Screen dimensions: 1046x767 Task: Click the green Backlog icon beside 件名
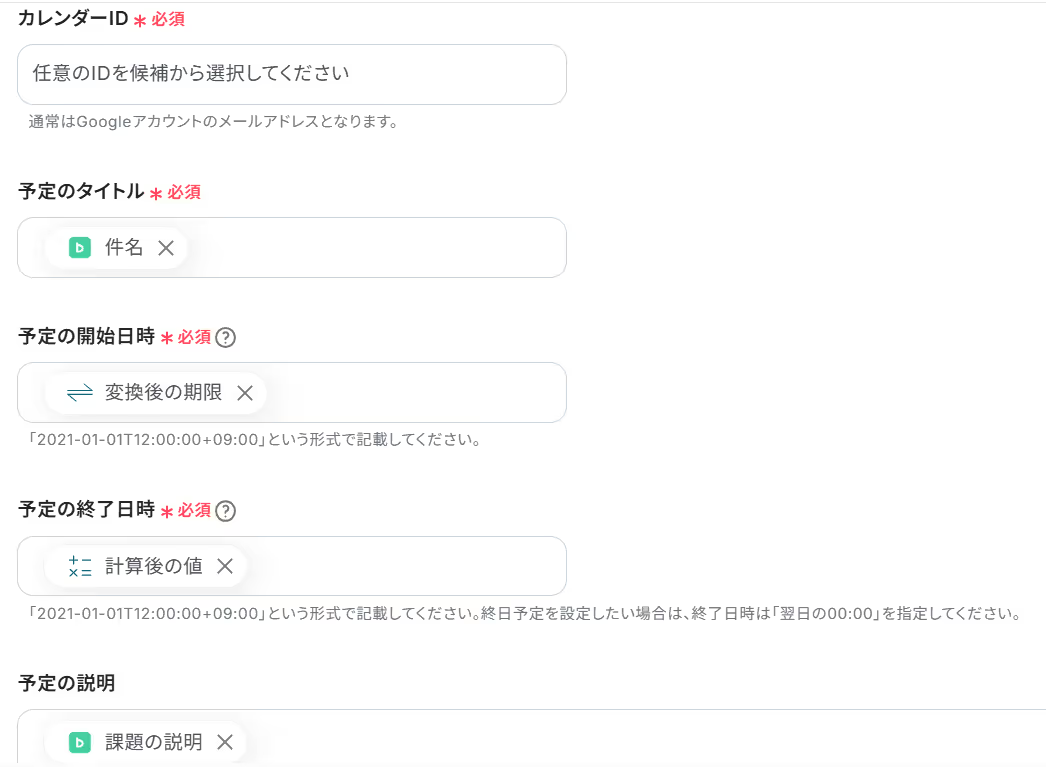pos(80,248)
